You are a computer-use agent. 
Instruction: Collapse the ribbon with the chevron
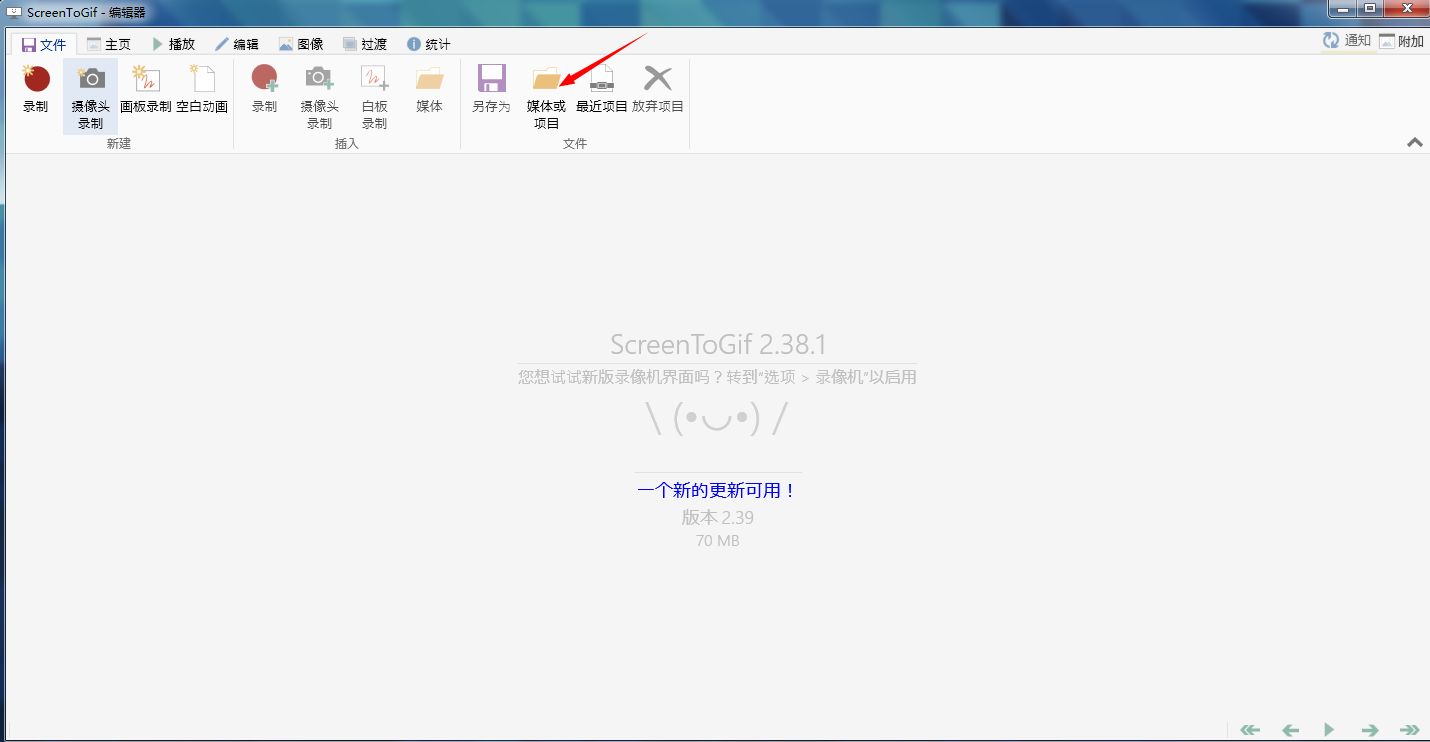[x=1415, y=143]
